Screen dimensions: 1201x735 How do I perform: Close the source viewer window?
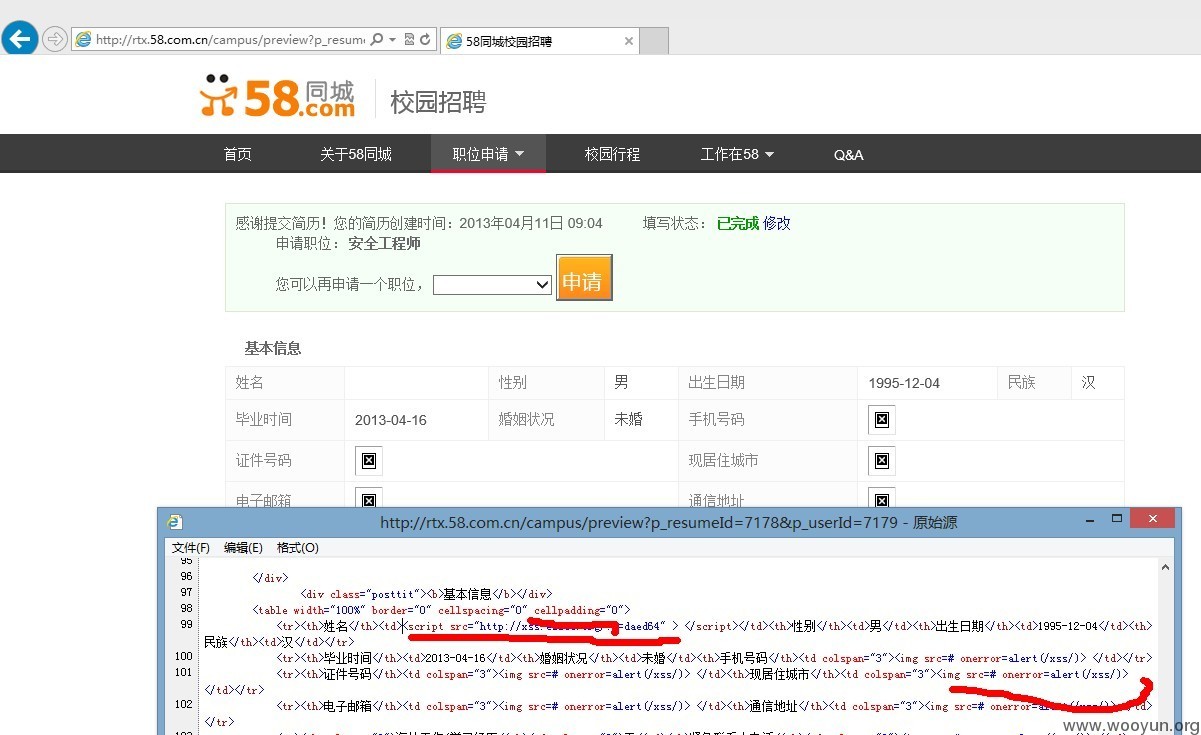pos(1153,518)
